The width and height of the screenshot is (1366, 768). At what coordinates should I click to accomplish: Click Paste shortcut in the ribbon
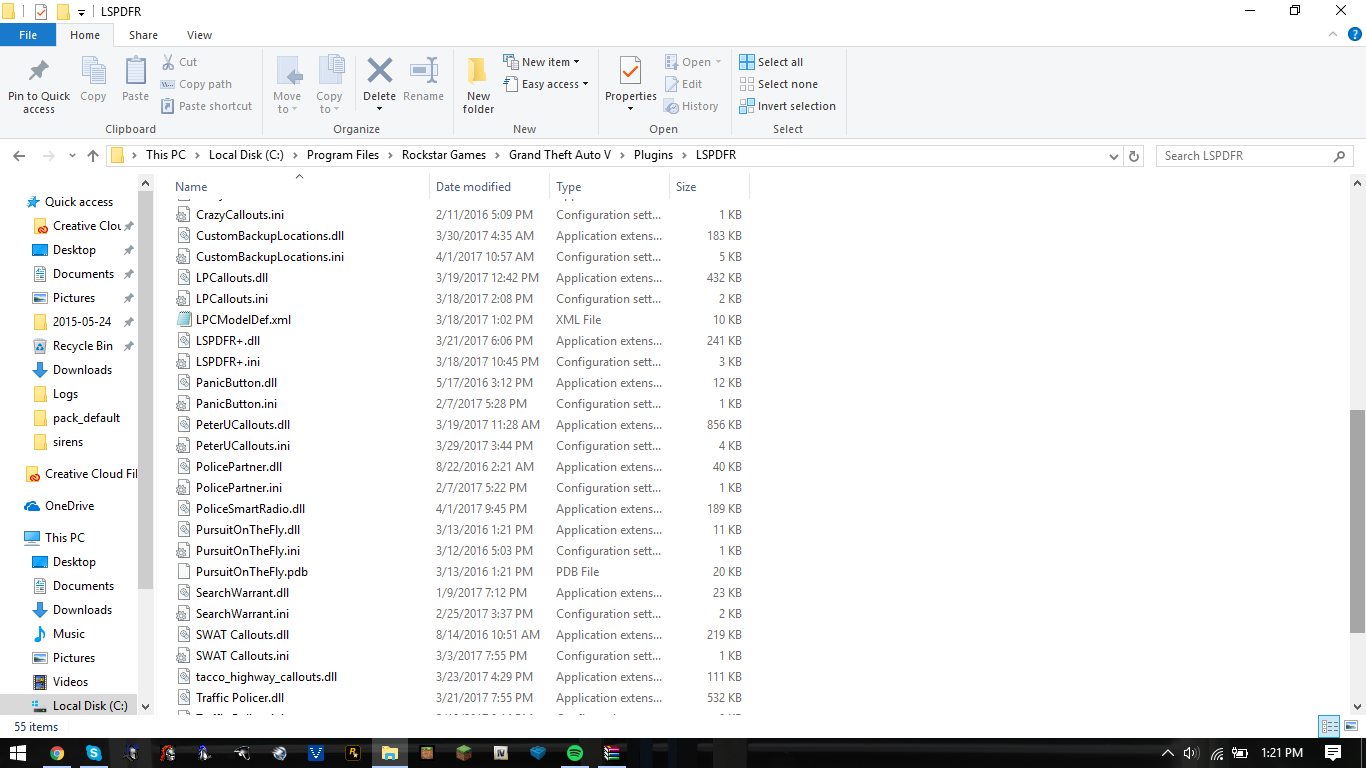click(x=206, y=106)
